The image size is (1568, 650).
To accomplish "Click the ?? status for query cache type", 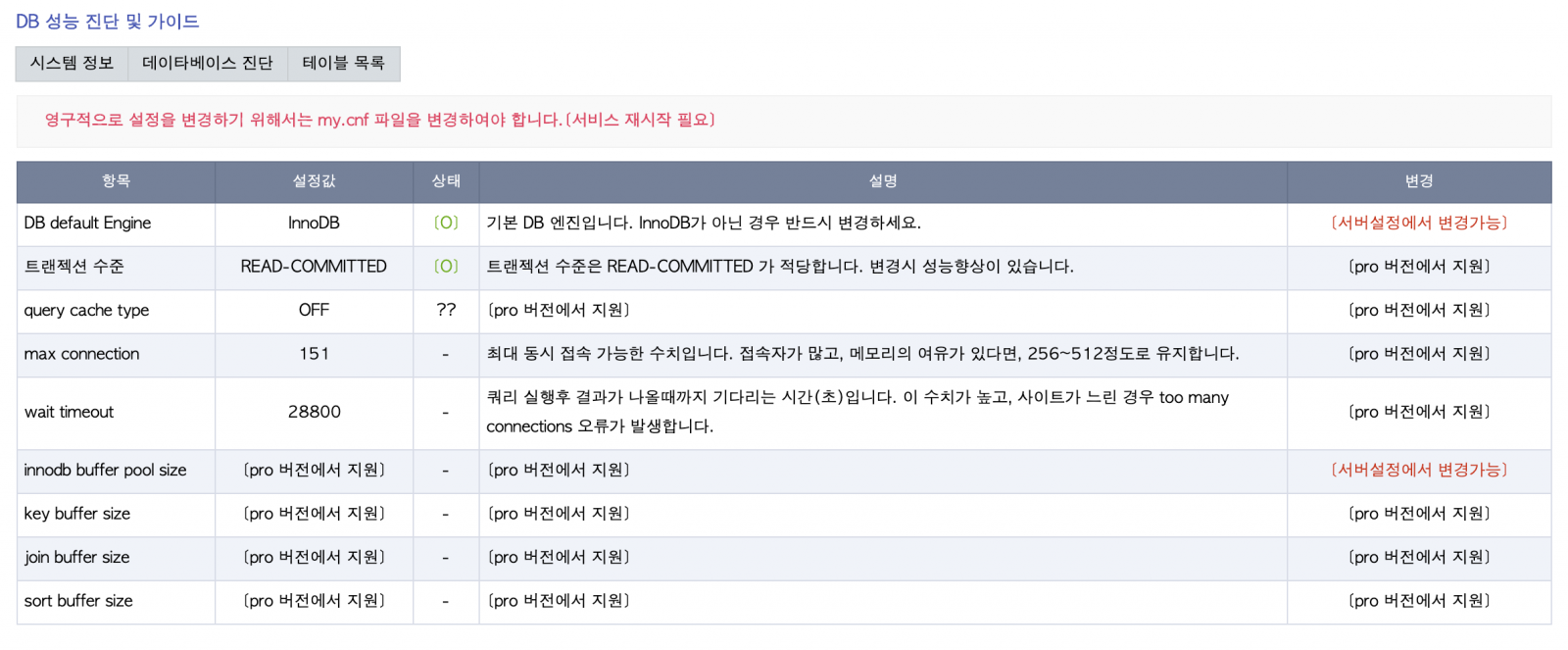I will tap(446, 311).
